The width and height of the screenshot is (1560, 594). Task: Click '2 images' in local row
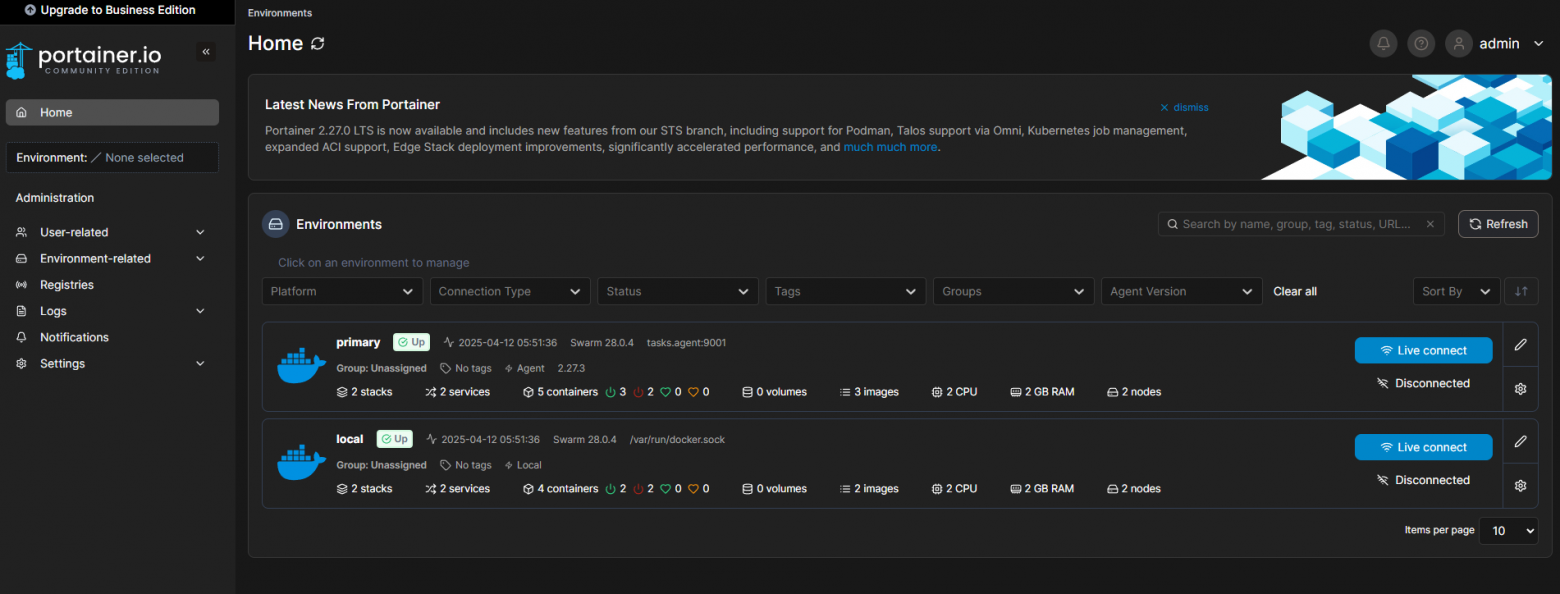(869, 489)
